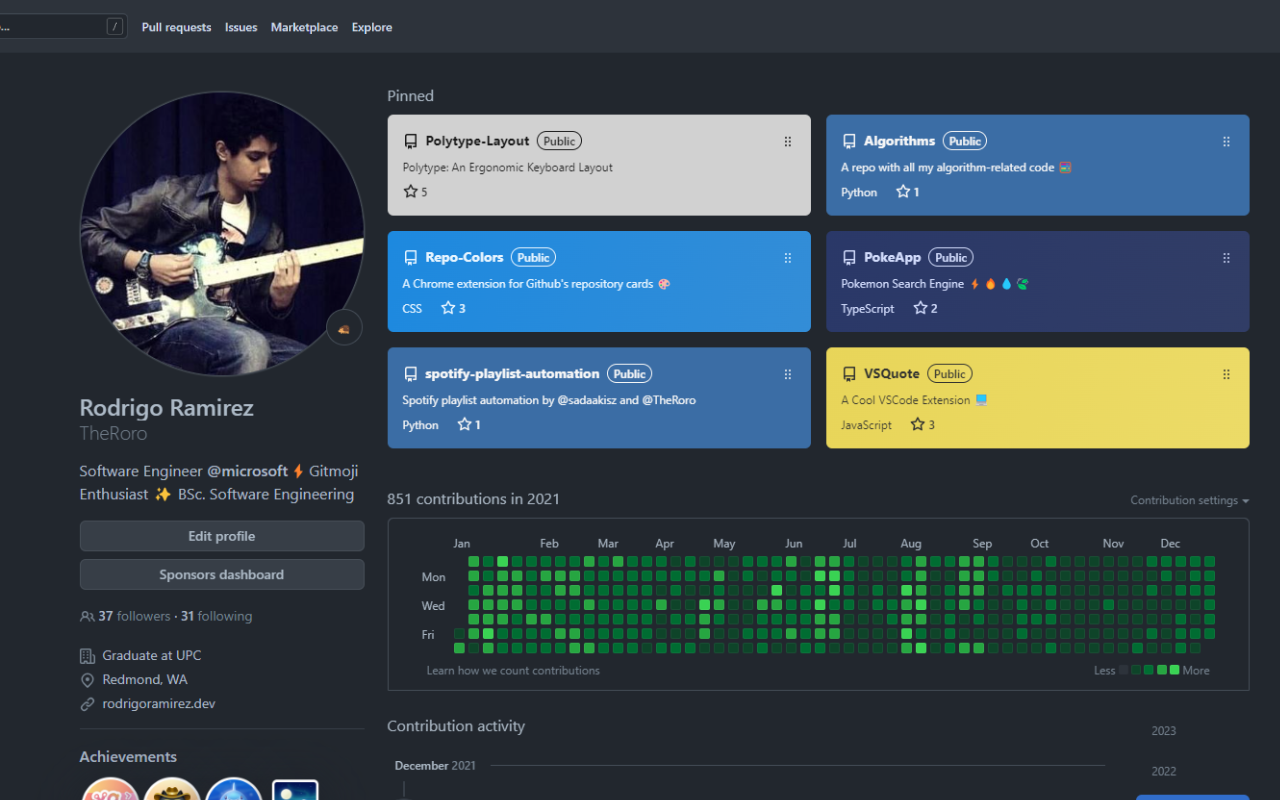This screenshot has height=800, width=1280.
Task: Click the @microsoft mention in bio
Action: (x=247, y=471)
